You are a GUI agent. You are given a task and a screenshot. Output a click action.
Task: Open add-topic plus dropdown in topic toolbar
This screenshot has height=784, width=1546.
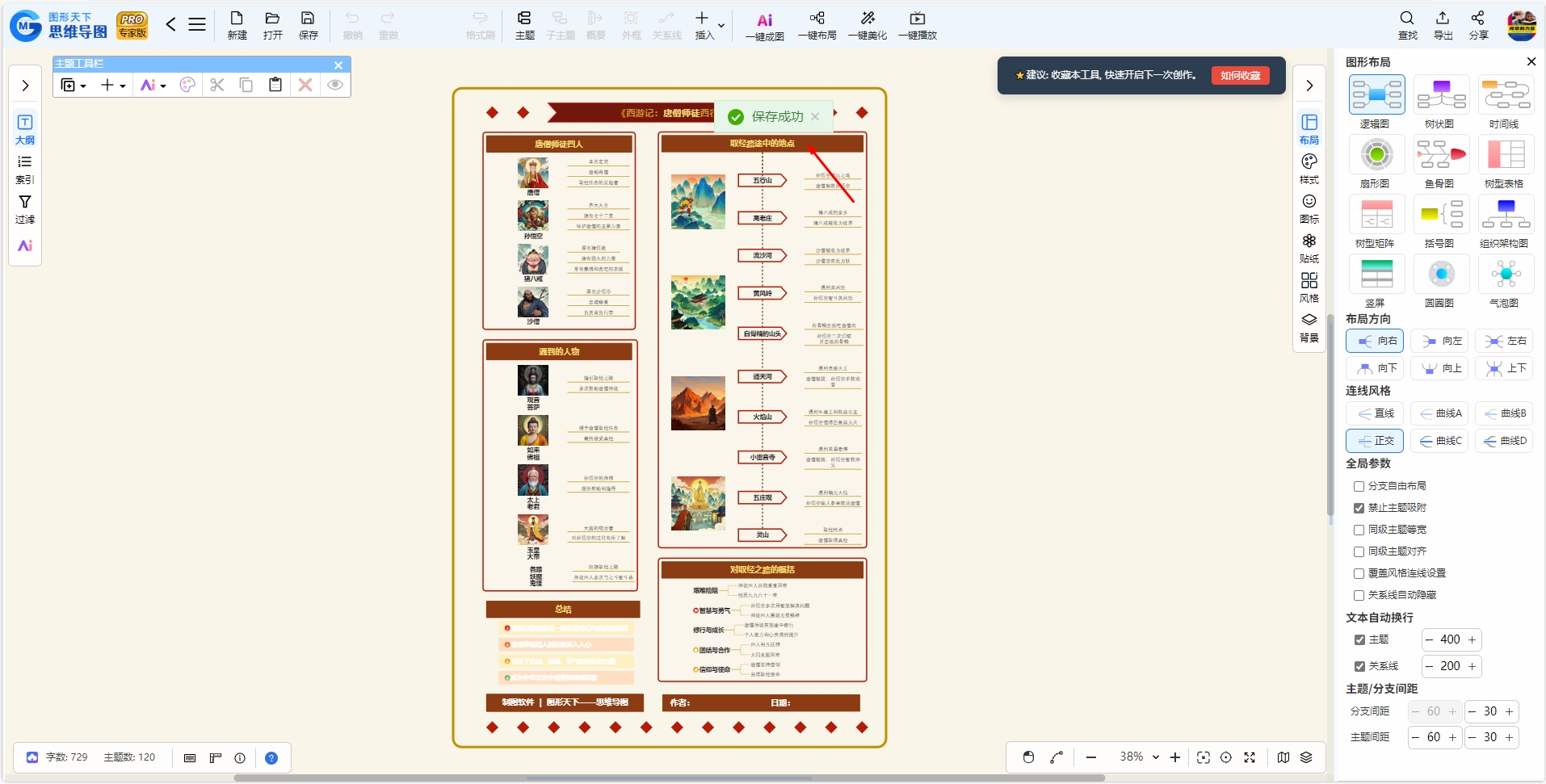pos(113,85)
